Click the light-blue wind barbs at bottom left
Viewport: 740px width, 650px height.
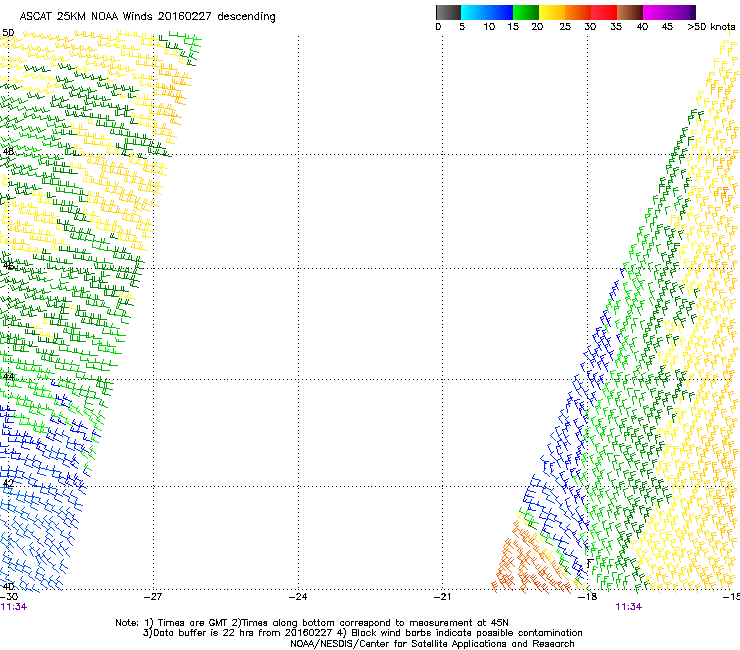click(x=38, y=538)
